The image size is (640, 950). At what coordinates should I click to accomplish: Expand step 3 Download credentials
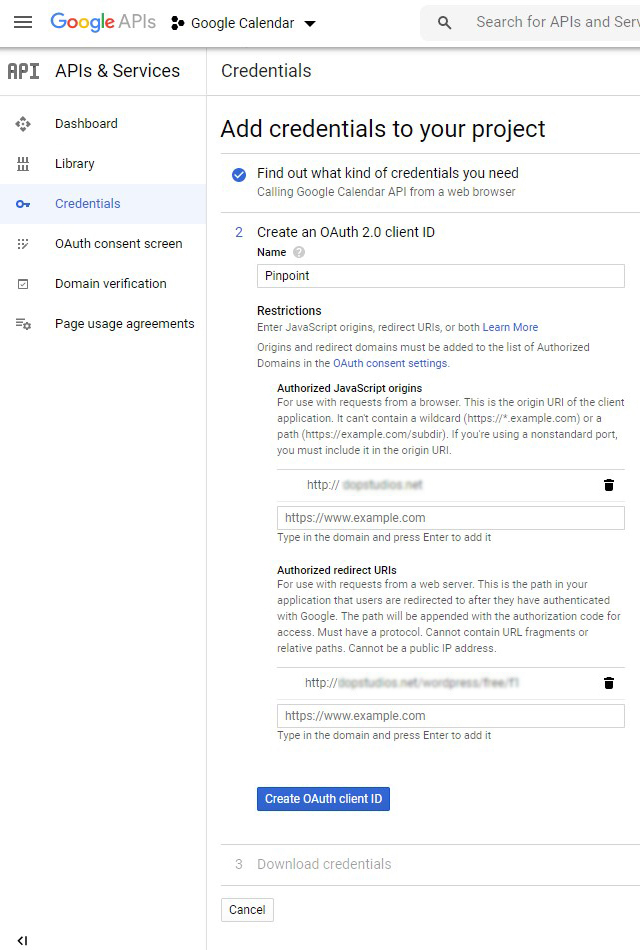324,864
